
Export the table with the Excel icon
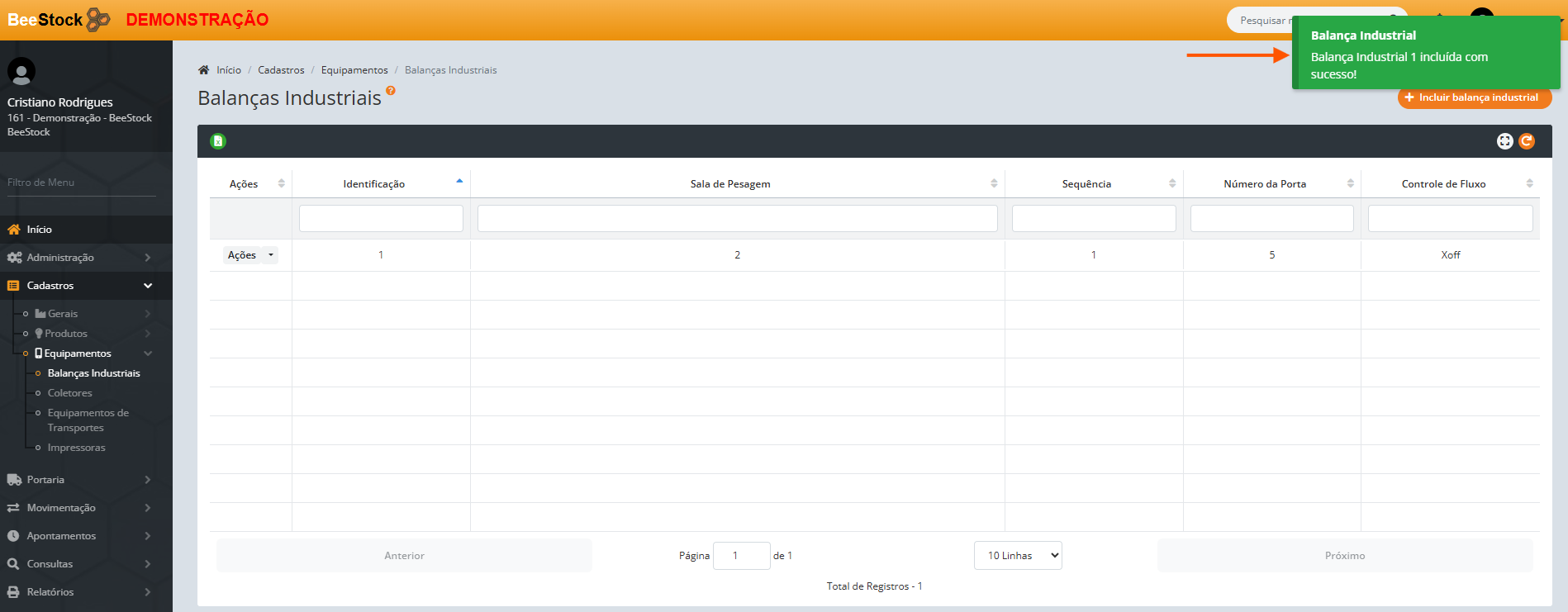[x=218, y=141]
